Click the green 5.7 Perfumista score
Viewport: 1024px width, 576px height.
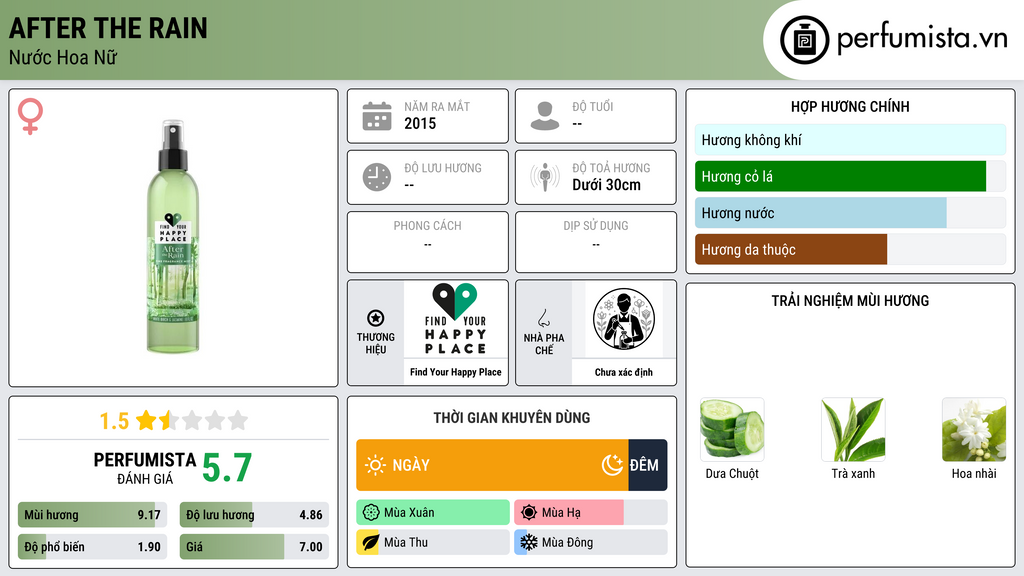(x=227, y=468)
